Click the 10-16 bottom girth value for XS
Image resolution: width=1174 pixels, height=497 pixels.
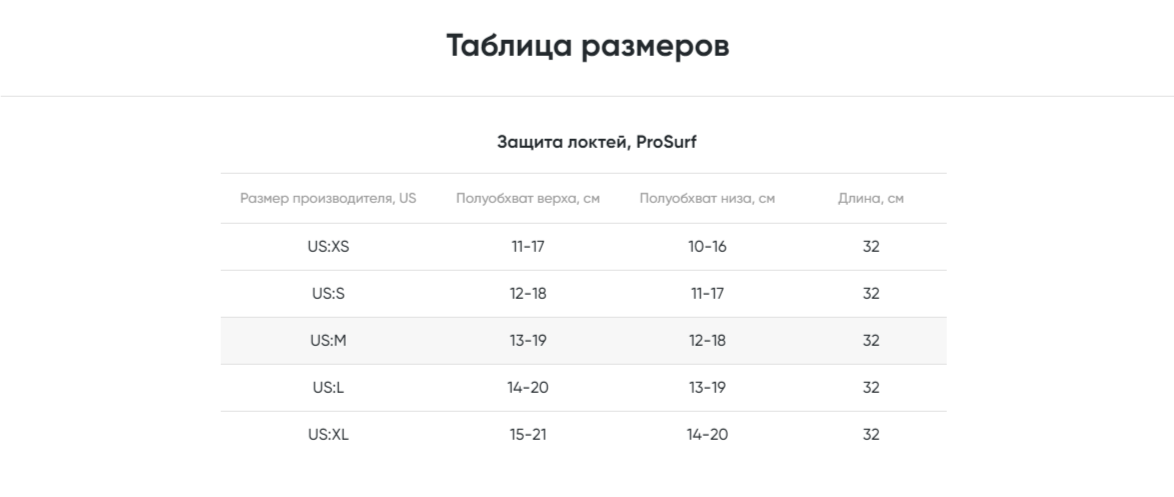pos(707,247)
